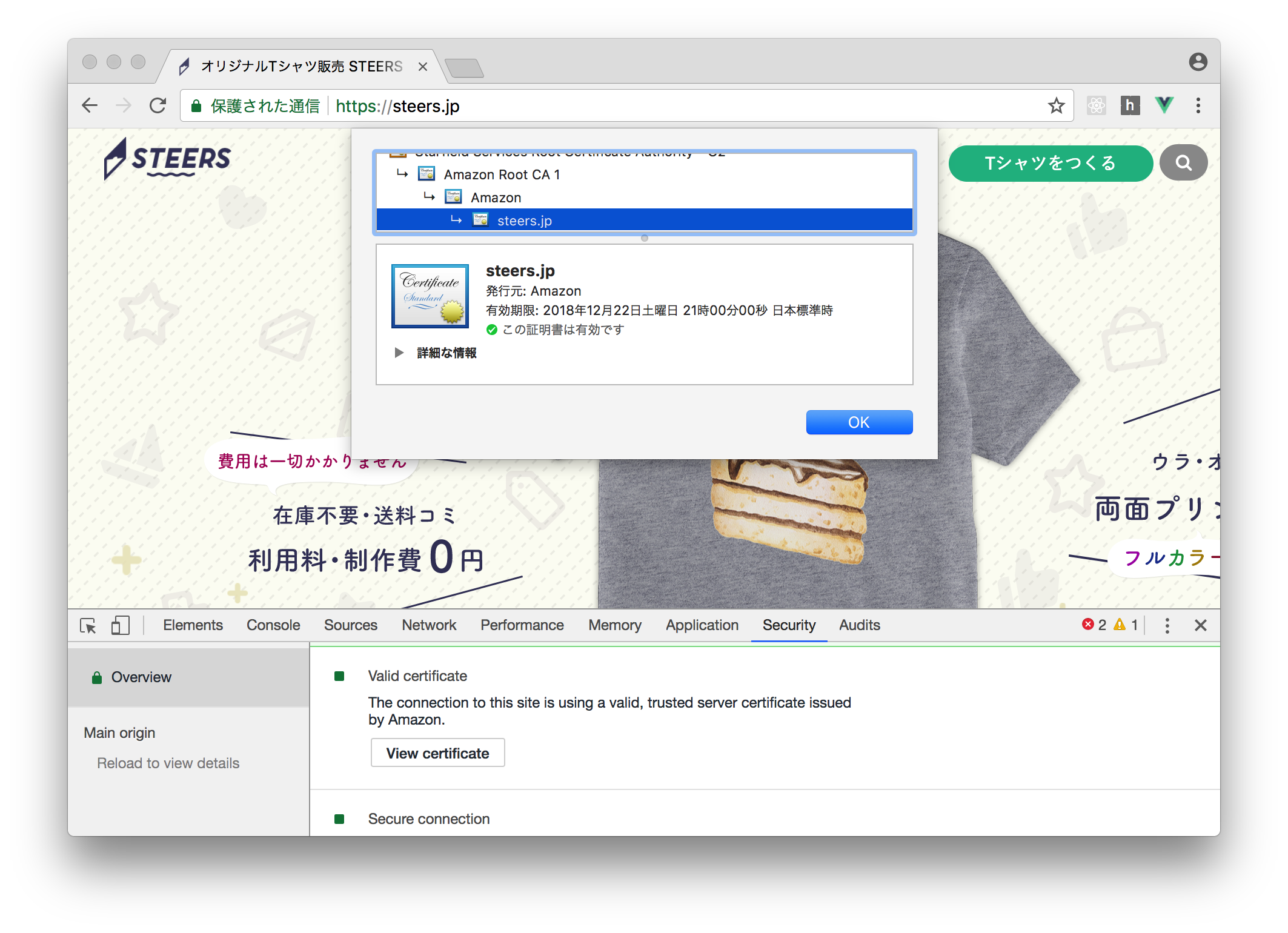Activate the inspect element picker icon
The height and width of the screenshot is (933, 1288).
(x=88, y=626)
